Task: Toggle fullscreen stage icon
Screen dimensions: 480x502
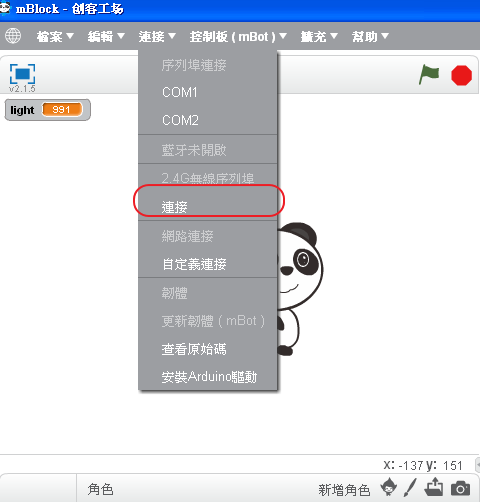Action: [22, 74]
